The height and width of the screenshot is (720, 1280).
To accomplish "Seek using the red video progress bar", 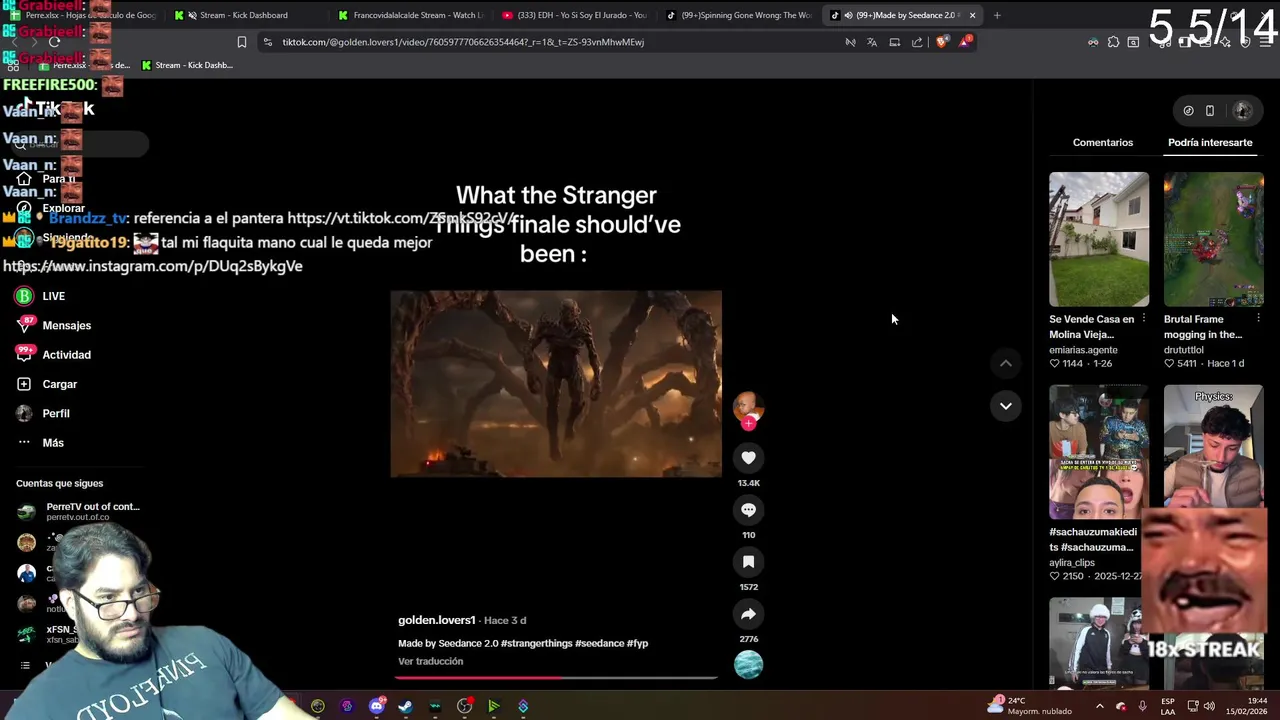I will (556, 677).
